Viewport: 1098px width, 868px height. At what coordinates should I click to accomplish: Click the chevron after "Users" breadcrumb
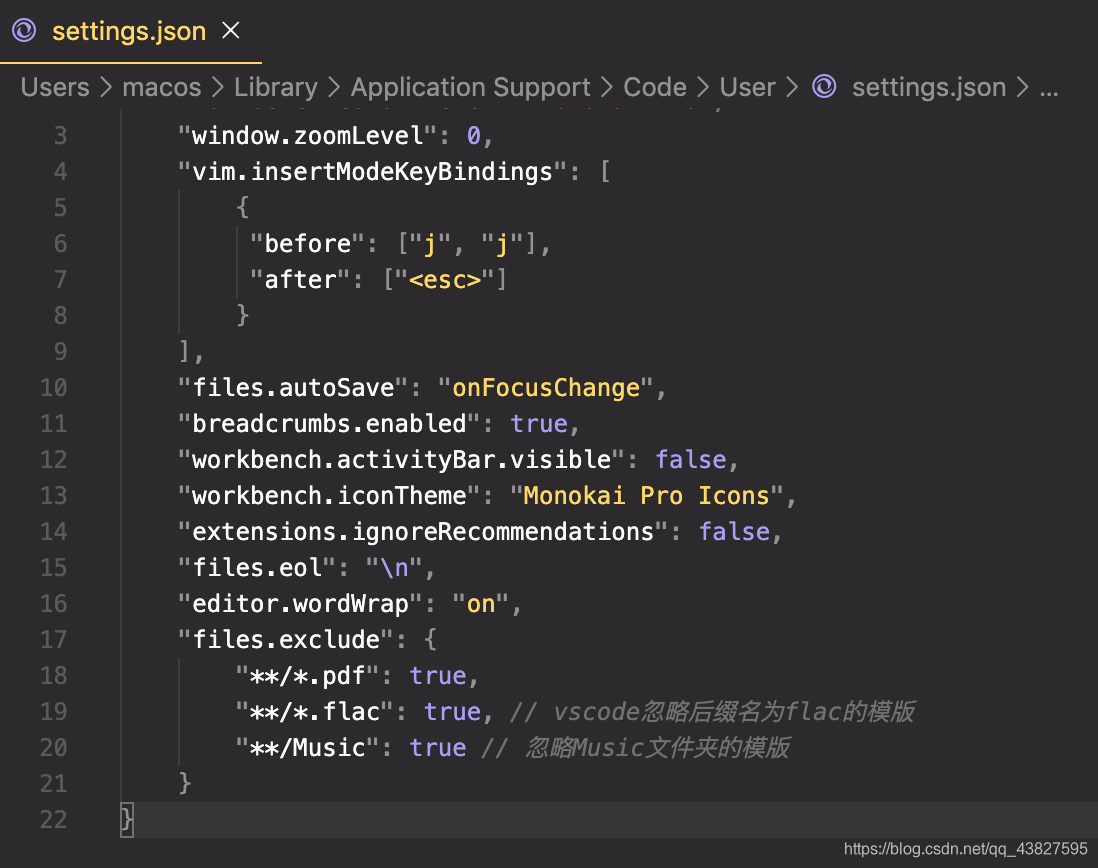click(104, 87)
